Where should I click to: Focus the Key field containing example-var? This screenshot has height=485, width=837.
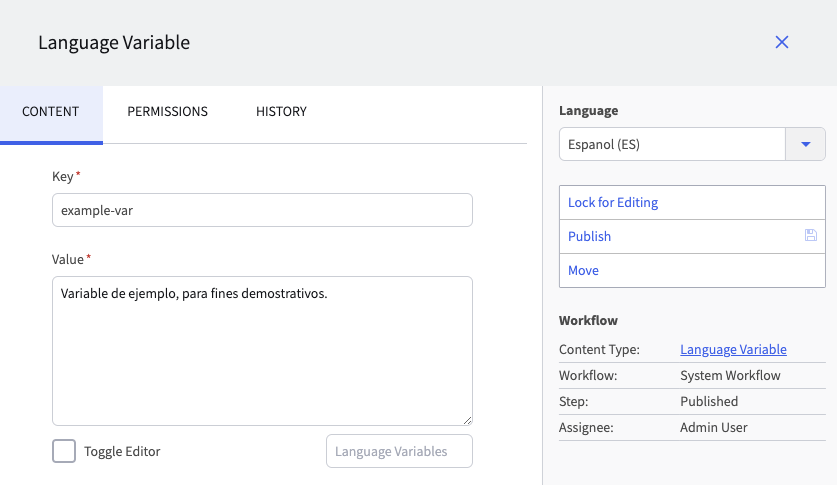click(x=262, y=210)
